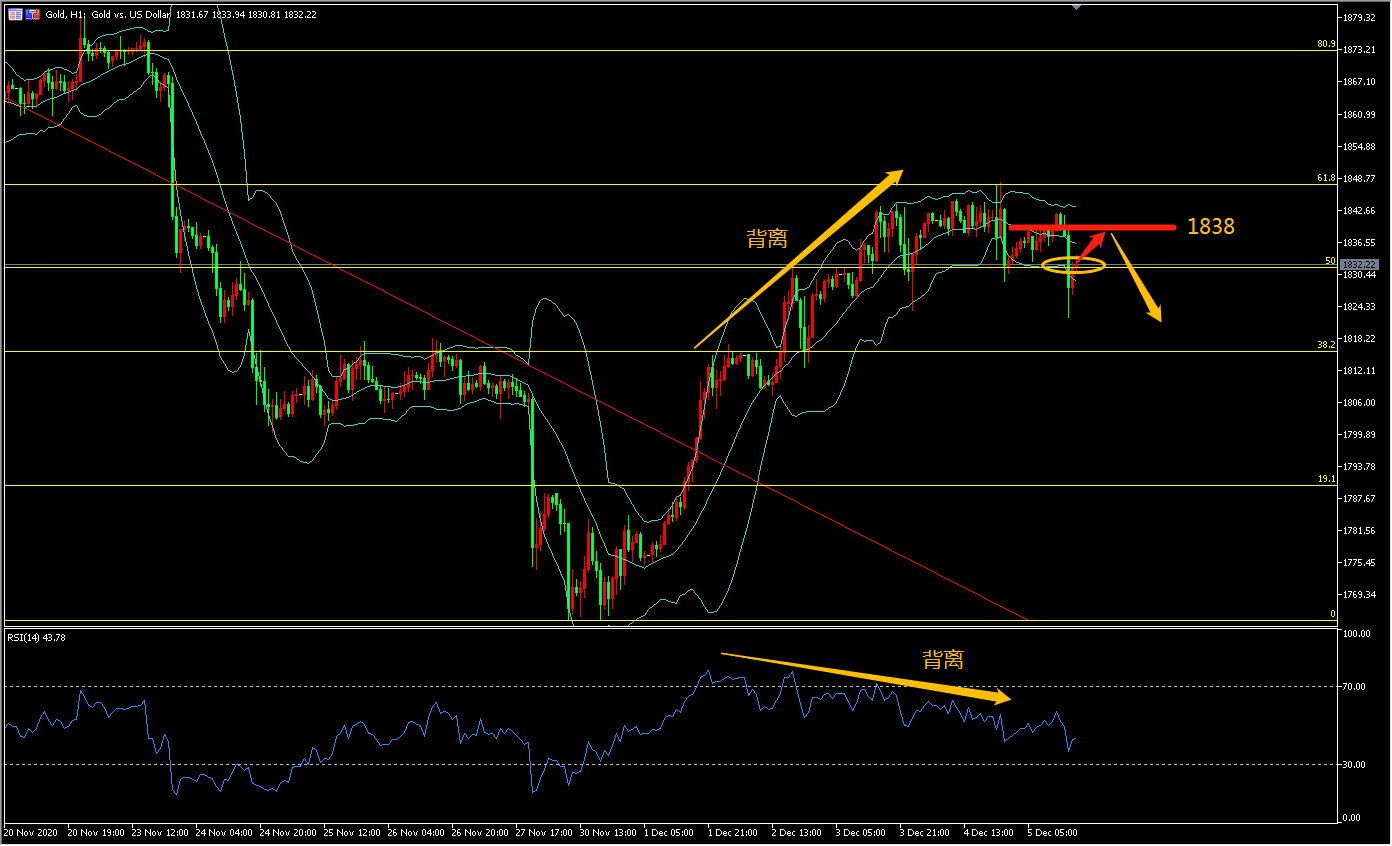Select the RSI(14) 43.78 indicator label
The image size is (1392, 846).
[36, 637]
